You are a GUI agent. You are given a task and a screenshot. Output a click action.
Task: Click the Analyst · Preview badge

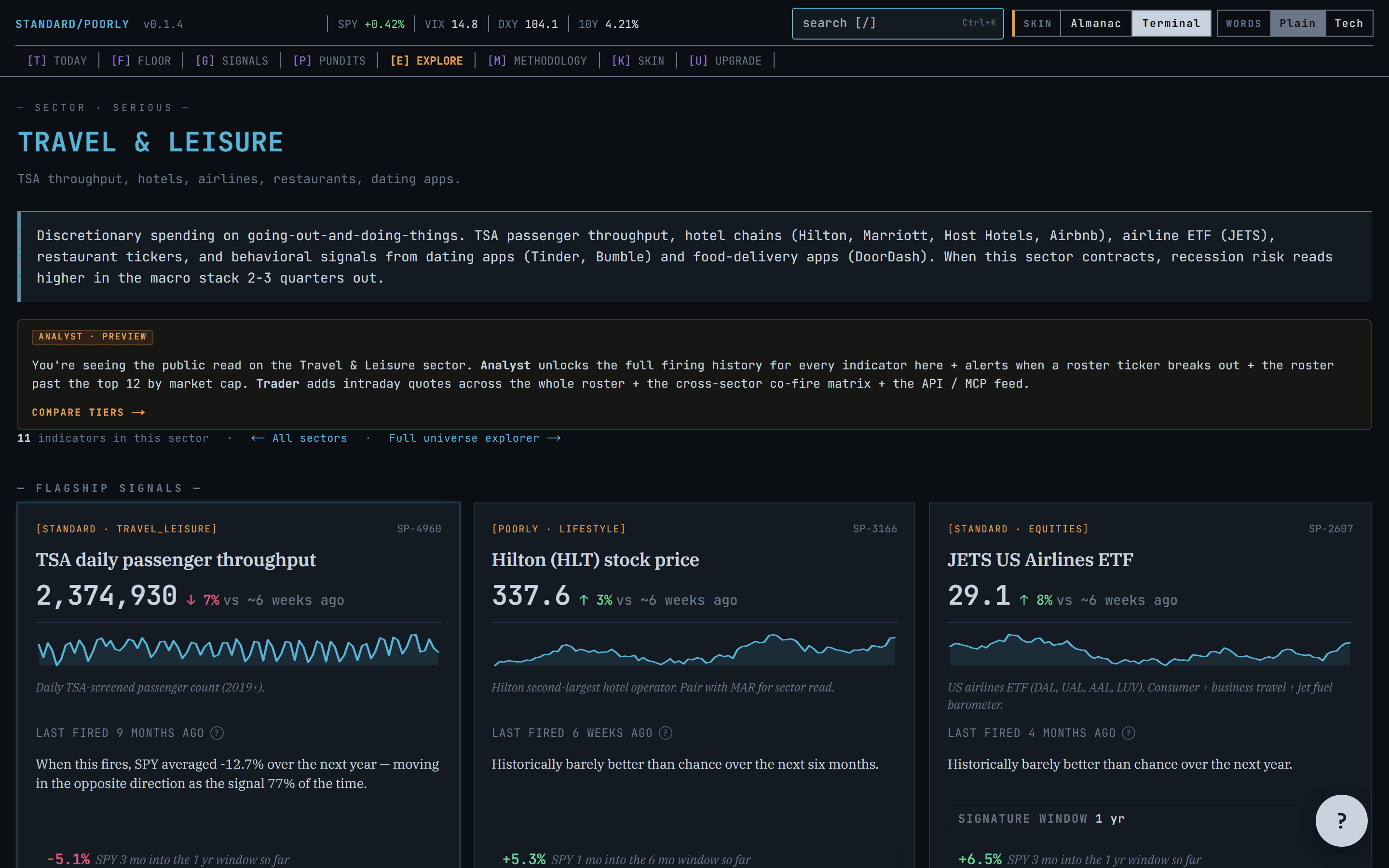click(93, 337)
